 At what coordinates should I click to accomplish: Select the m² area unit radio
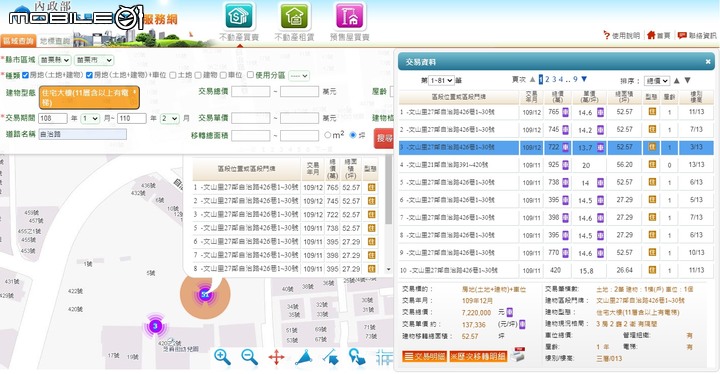click(327, 135)
